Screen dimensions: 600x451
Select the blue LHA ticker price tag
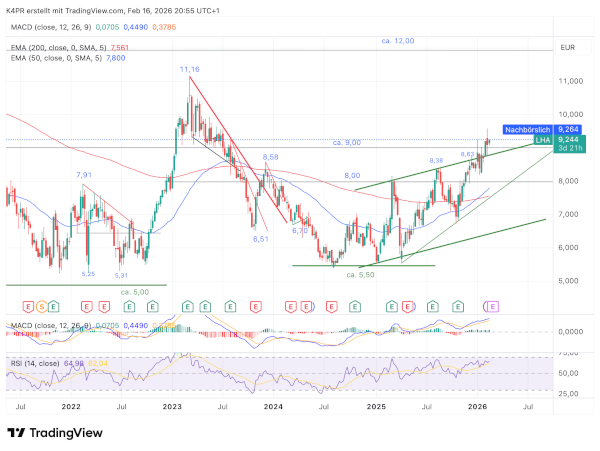click(543, 140)
